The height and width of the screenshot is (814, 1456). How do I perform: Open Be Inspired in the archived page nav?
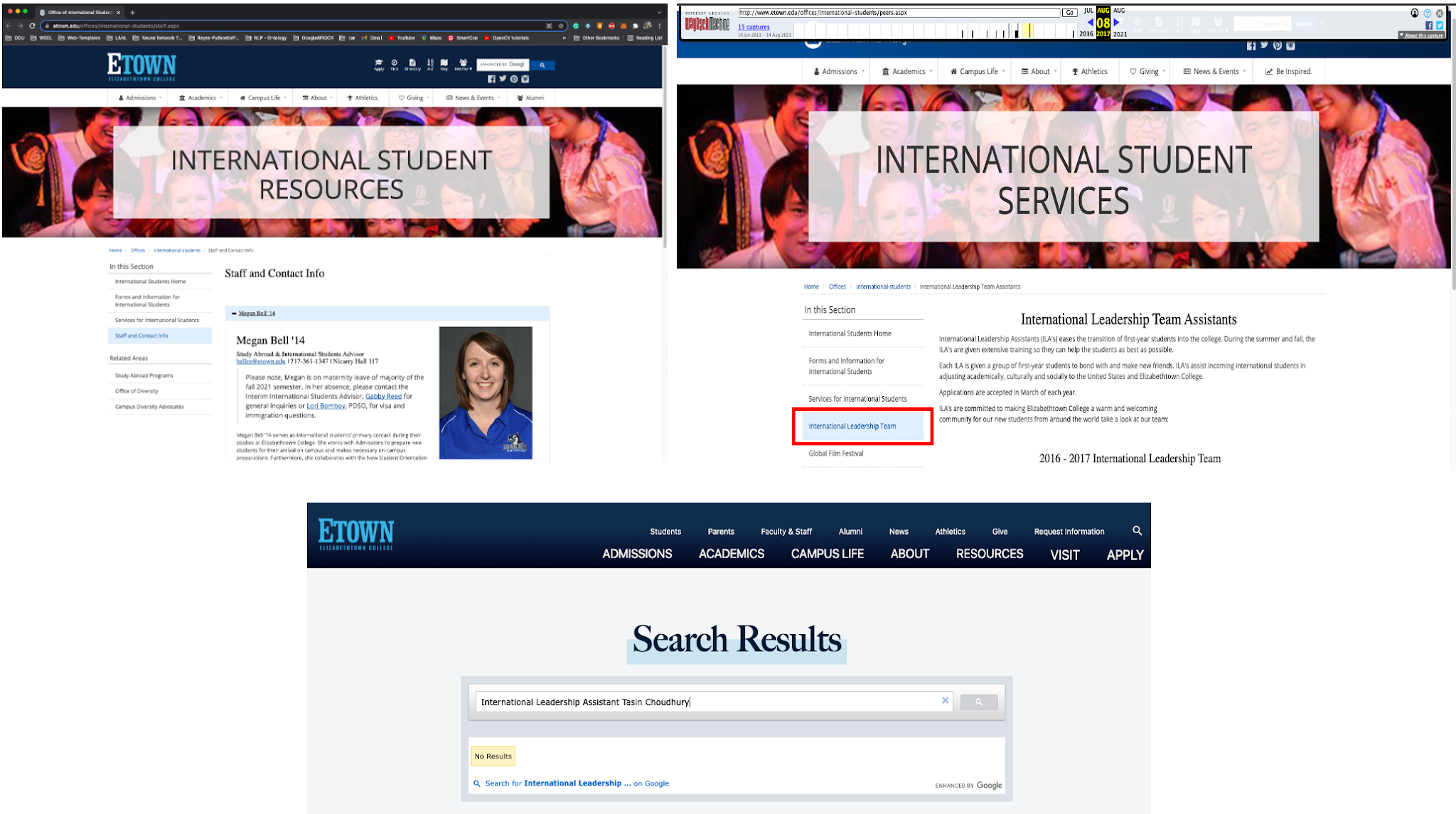point(1288,71)
